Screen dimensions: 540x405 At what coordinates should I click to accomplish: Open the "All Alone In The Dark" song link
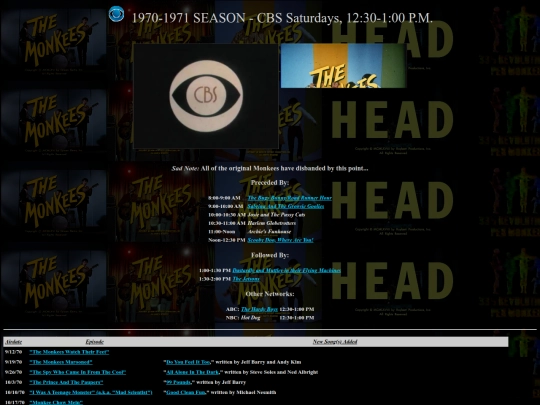(193, 372)
